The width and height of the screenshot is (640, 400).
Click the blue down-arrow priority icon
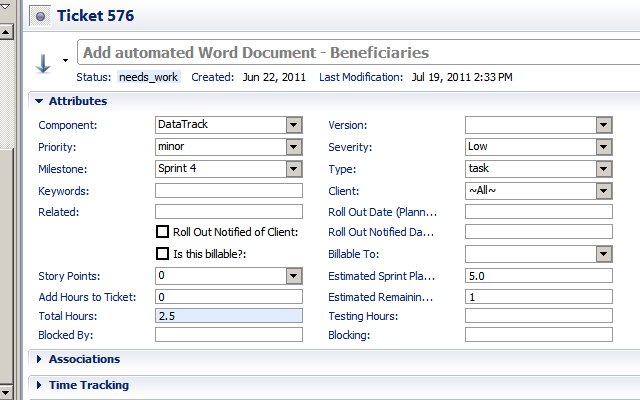pos(43,63)
